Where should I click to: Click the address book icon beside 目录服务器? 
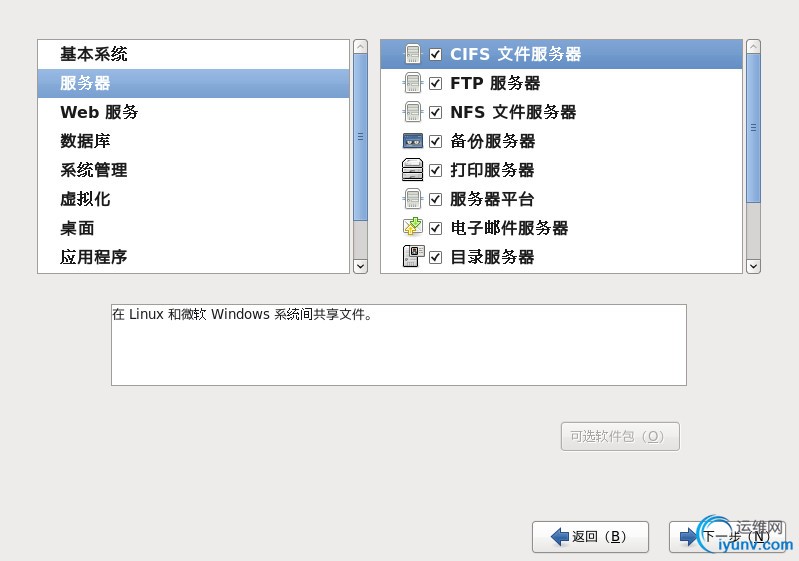(x=413, y=256)
